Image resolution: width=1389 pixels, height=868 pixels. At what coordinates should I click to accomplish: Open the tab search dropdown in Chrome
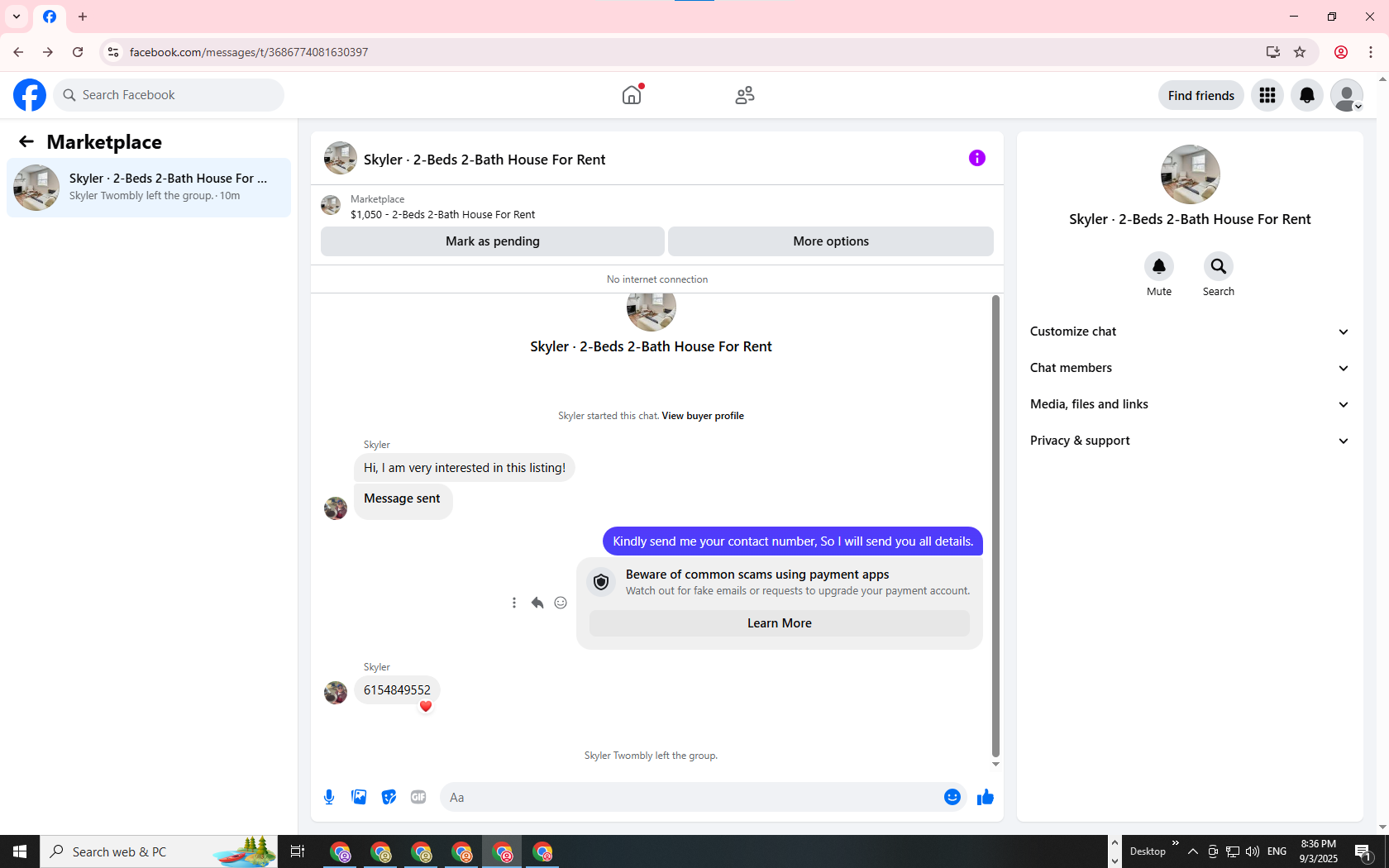(17, 17)
